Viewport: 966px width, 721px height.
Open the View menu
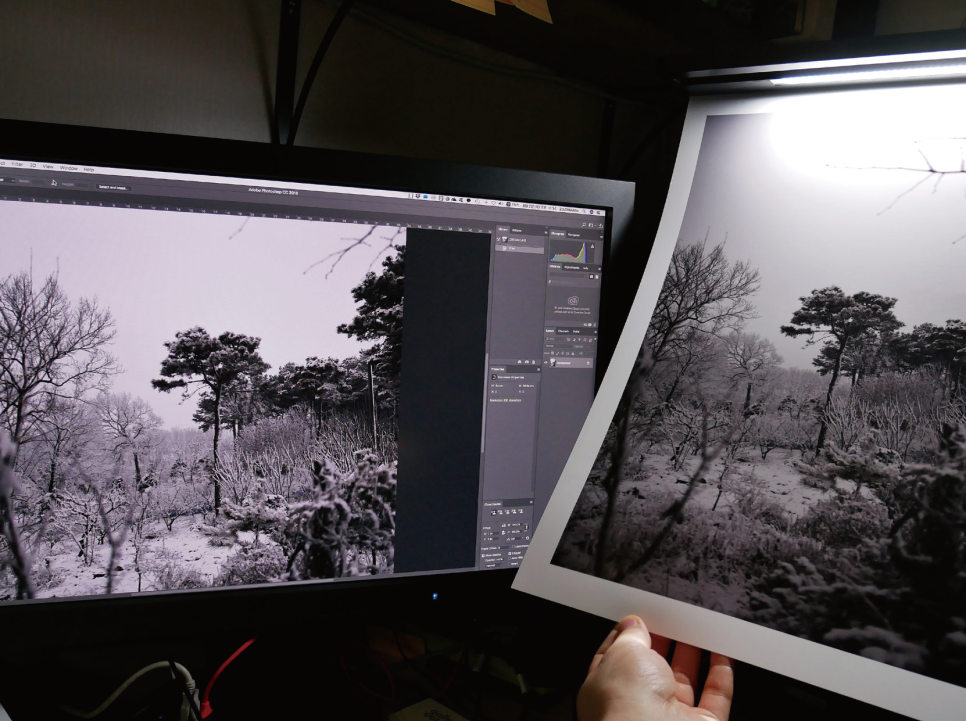point(48,166)
